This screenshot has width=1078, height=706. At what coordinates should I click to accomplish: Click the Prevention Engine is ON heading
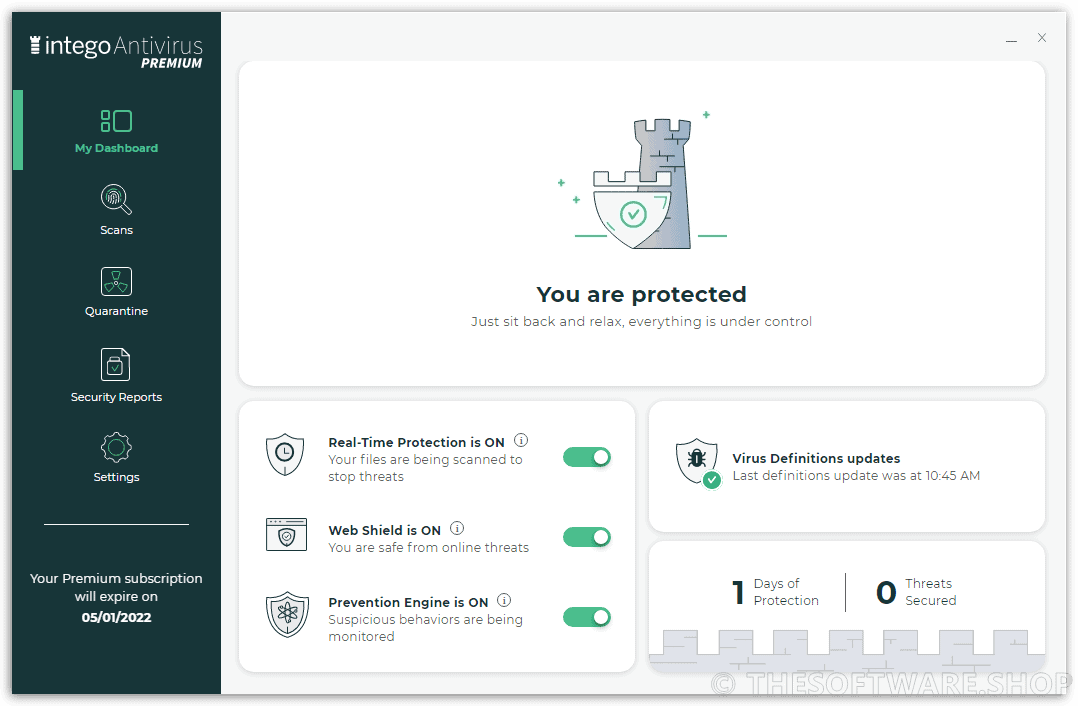pyautogui.click(x=408, y=603)
